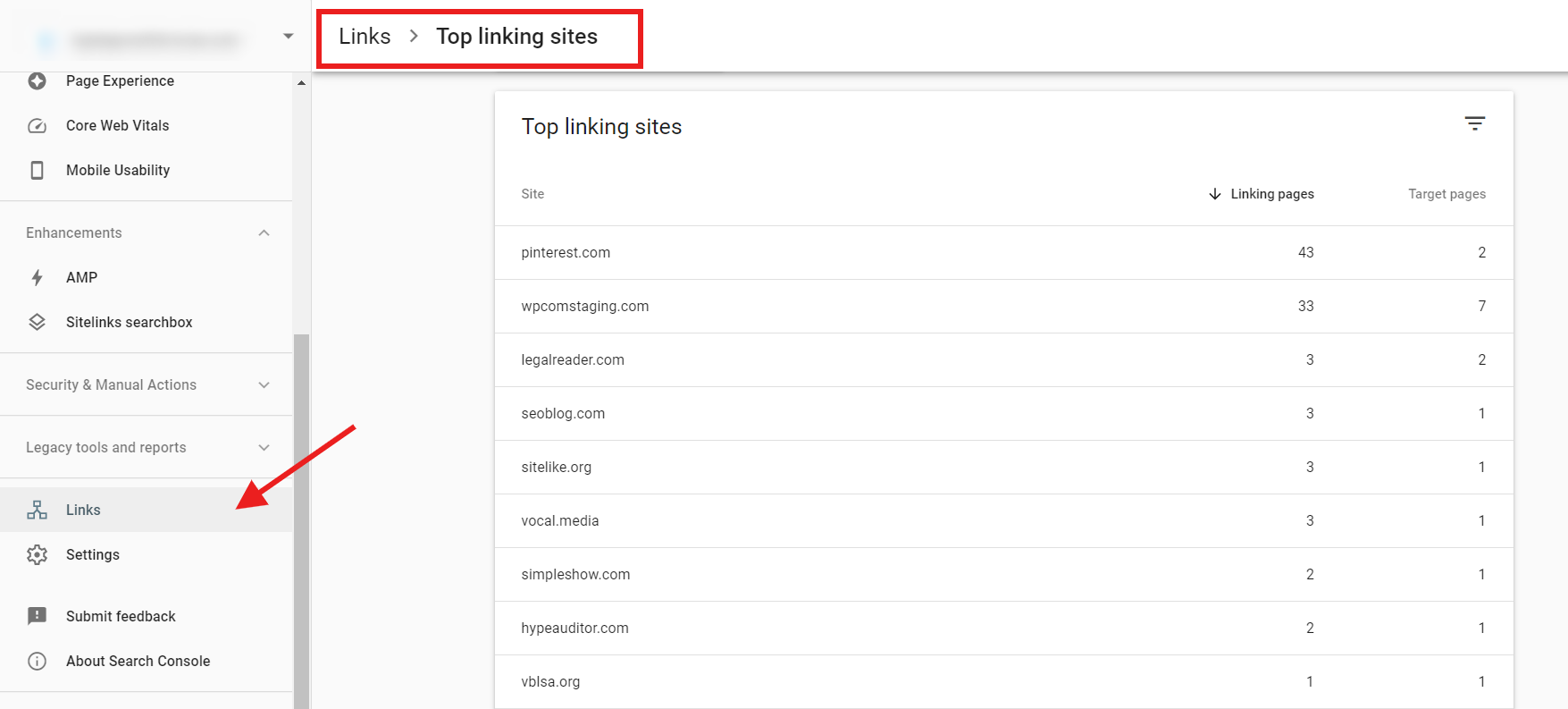Click the About Search Console info icon
1568x709 pixels.
pyautogui.click(x=37, y=661)
